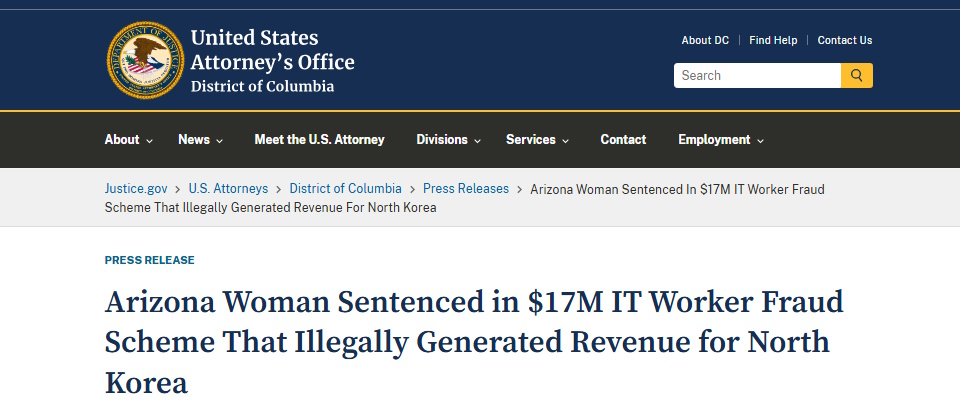Screen dimensions: 960x420
Task: Go to the Press Releases breadcrumb link
Action: tap(466, 189)
